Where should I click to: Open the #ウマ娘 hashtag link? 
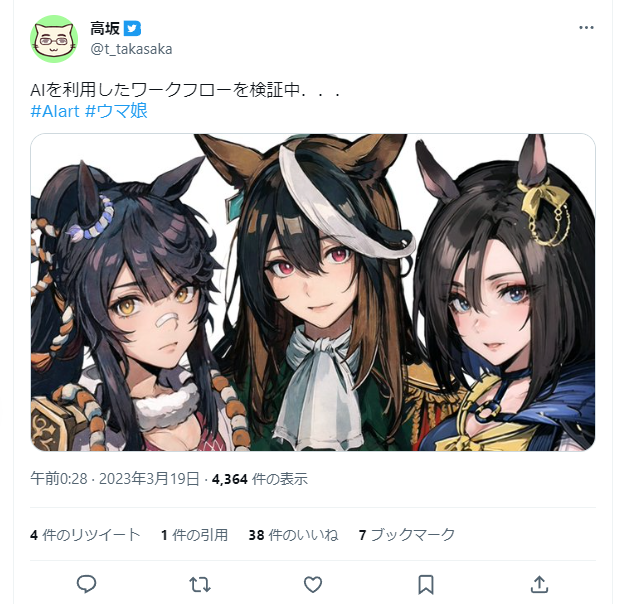(117, 111)
